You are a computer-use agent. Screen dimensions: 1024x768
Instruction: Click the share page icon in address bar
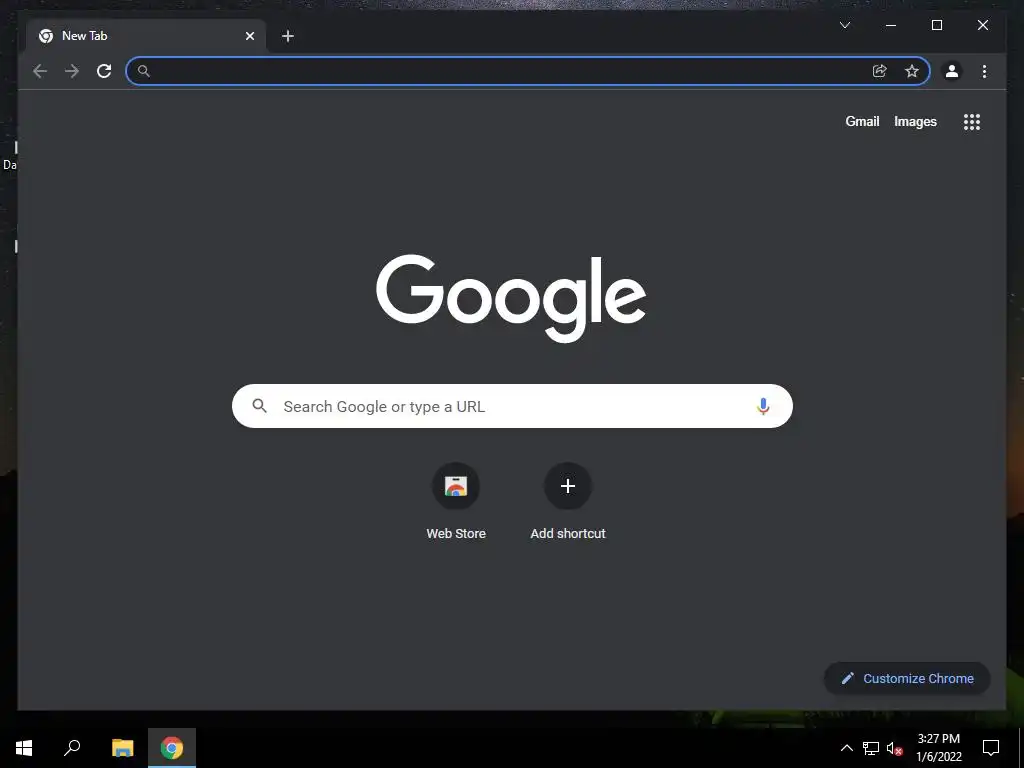pyautogui.click(x=880, y=71)
